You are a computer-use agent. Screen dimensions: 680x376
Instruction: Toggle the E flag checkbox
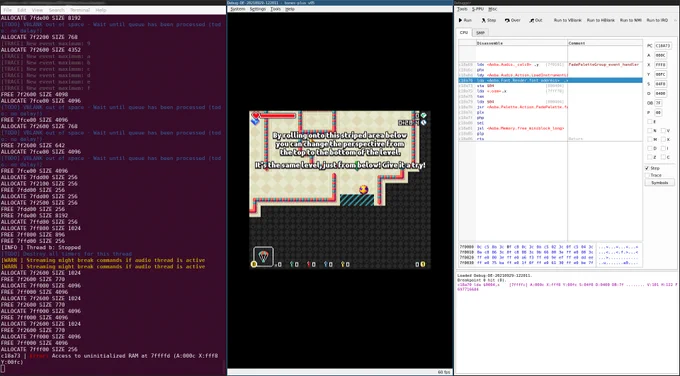coord(650,122)
